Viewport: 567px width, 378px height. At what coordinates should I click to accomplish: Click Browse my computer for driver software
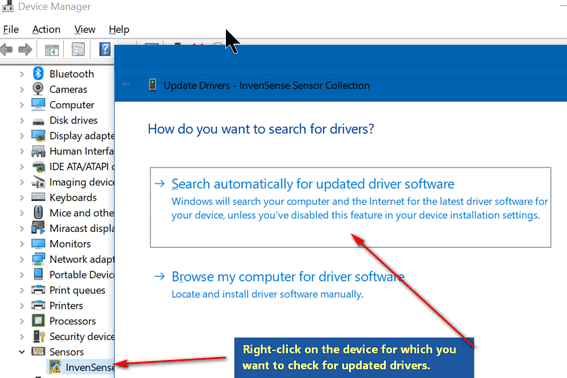click(x=288, y=277)
